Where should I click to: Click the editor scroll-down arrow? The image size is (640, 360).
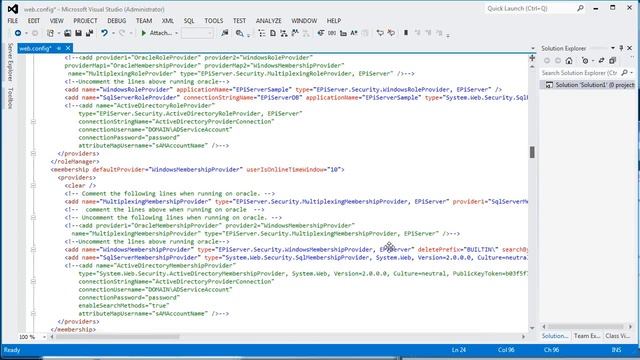tap(532, 328)
